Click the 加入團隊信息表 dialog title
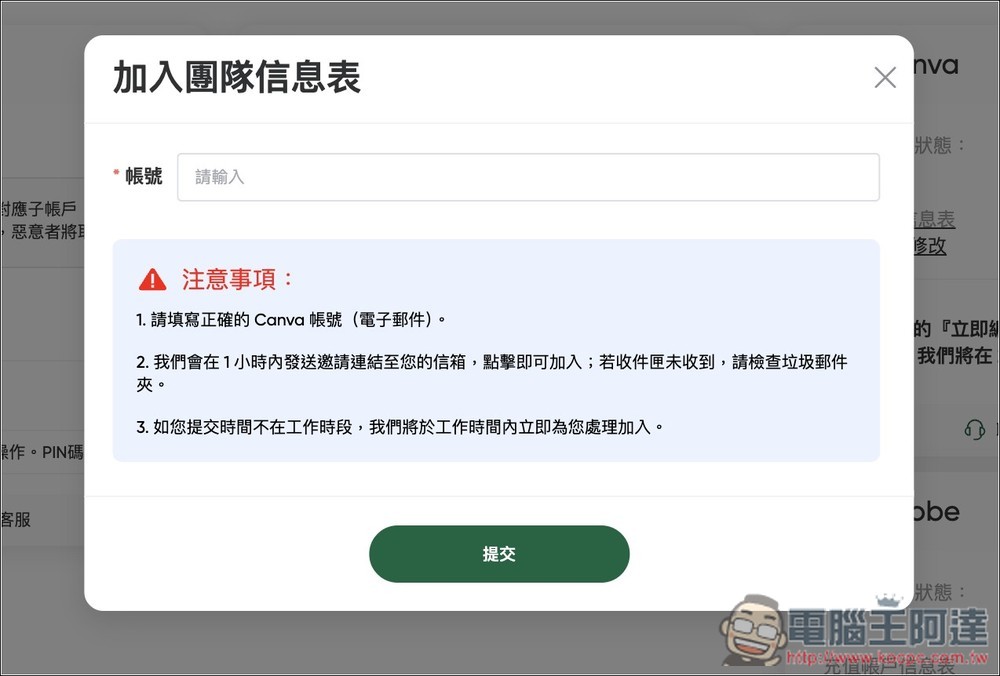Screen dimensions: 1000x676 coord(237,77)
